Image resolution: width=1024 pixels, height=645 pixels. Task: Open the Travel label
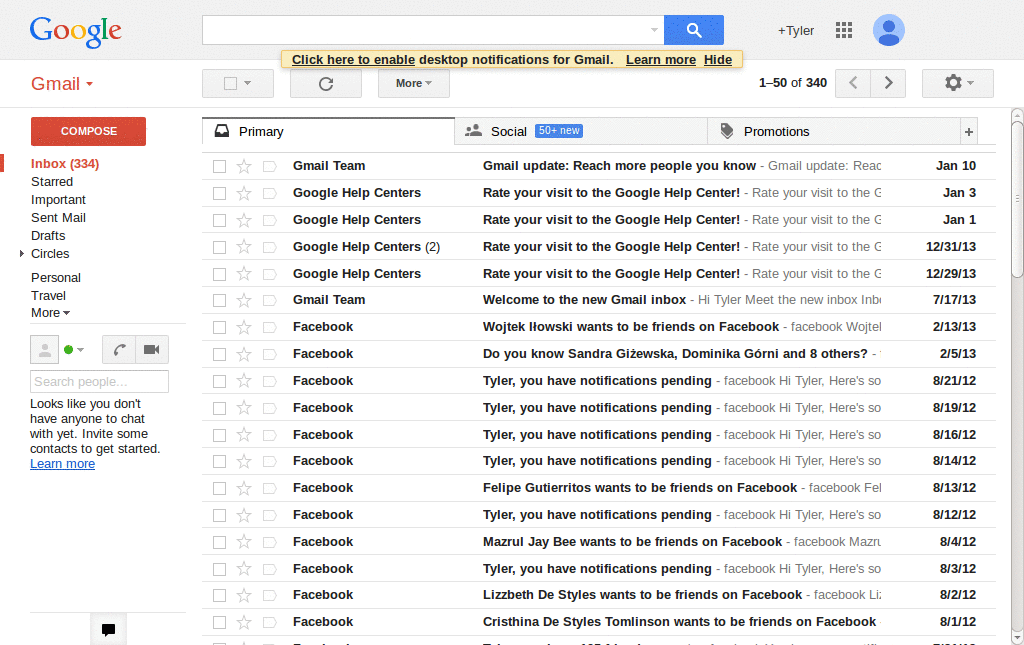[48, 296]
